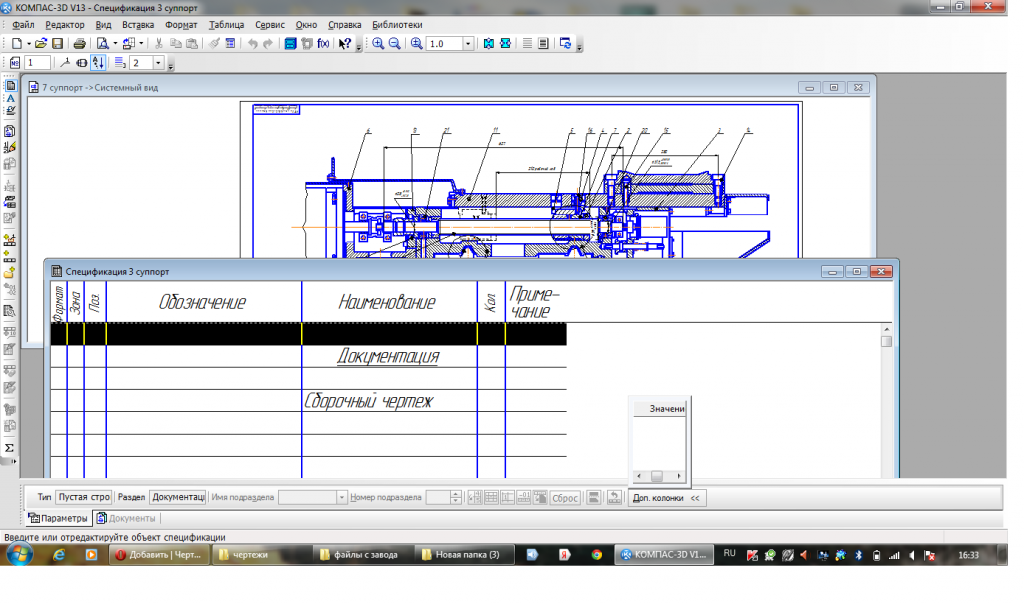Add a base object via the folder-star icon

(10, 272)
